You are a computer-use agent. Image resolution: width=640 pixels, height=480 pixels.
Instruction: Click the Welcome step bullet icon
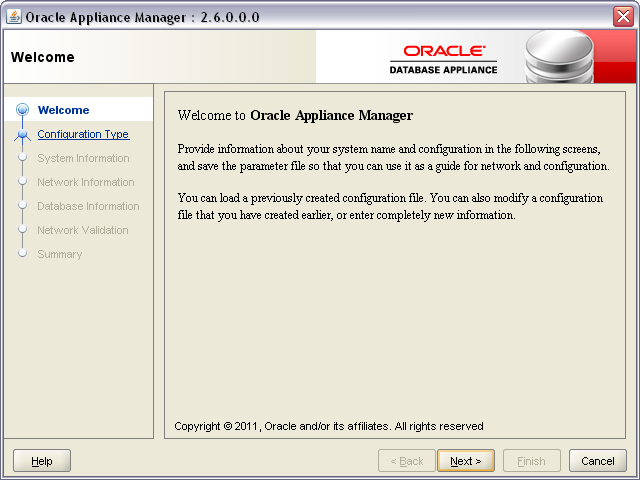(x=22, y=109)
